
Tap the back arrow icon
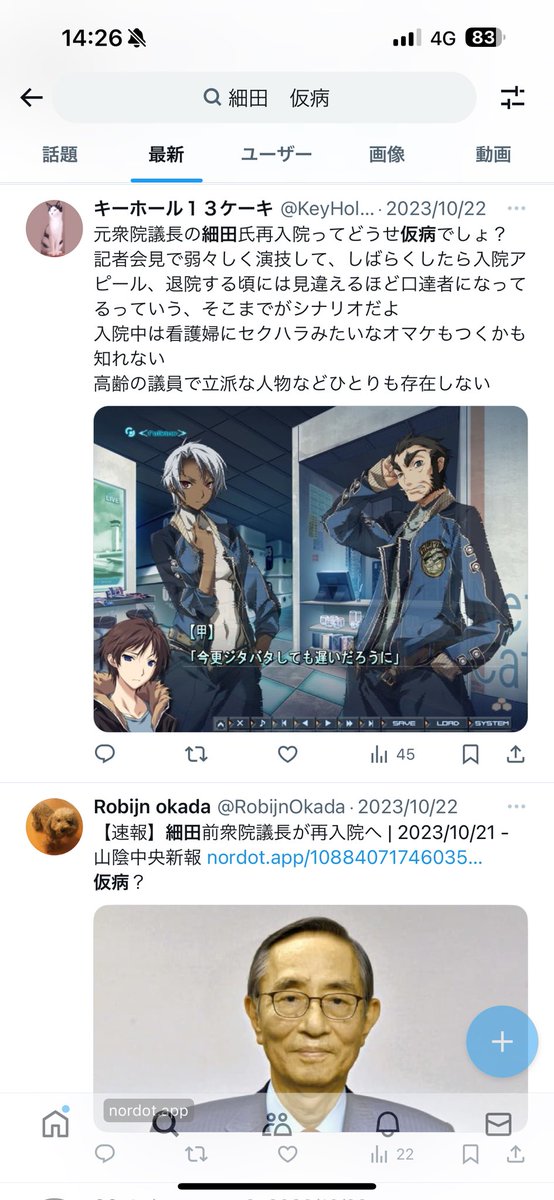click(x=32, y=97)
